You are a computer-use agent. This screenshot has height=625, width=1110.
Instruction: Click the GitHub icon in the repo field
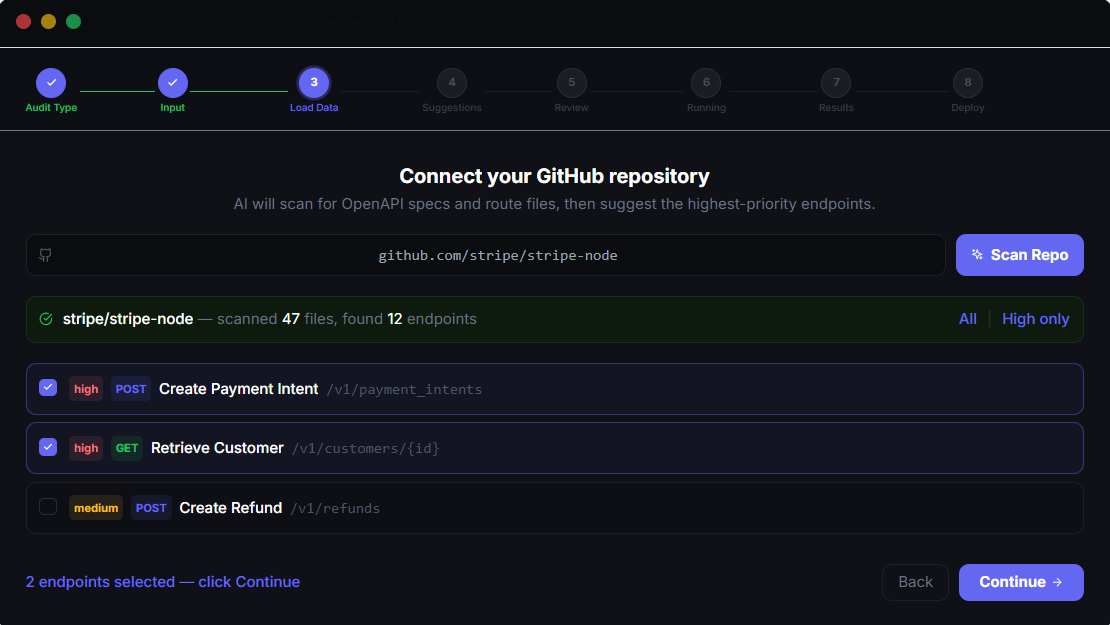45,255
